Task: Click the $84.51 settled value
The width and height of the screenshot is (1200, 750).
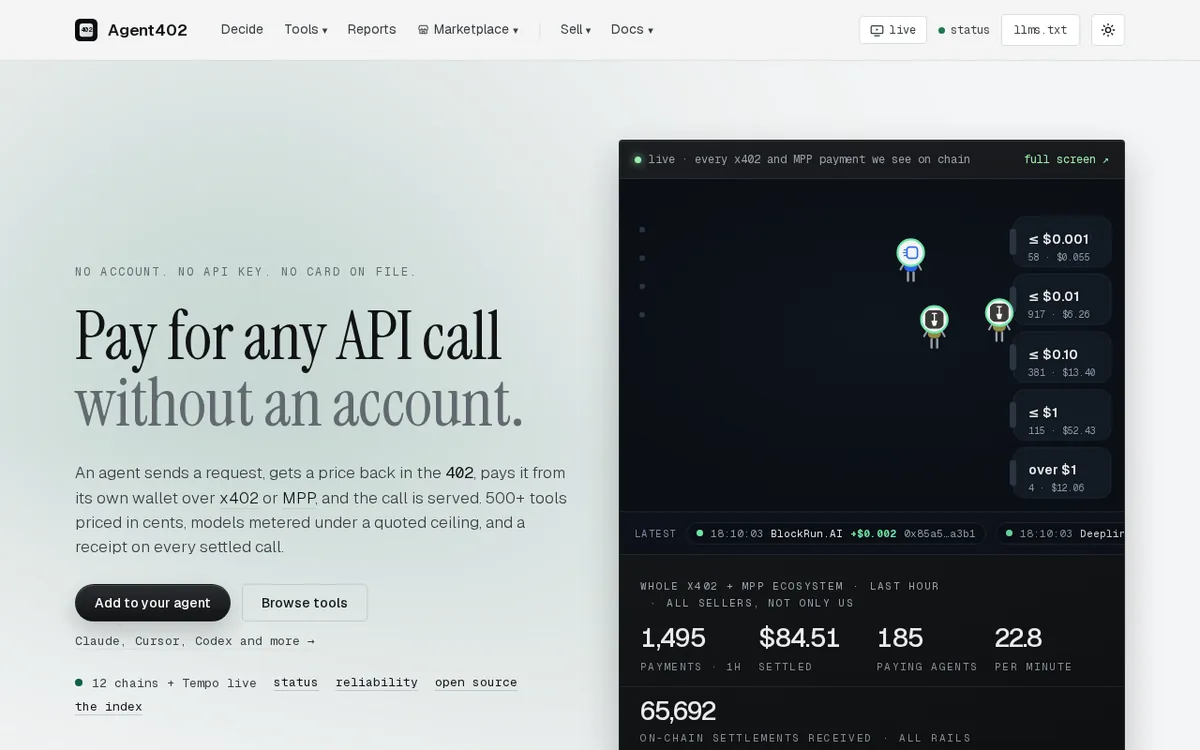Action: click(798, 637)
